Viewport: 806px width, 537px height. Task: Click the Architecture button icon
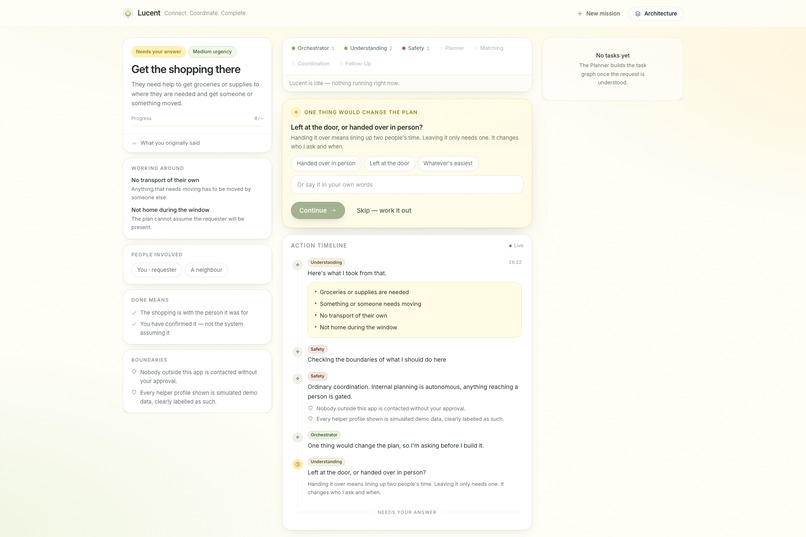[638, 14]
